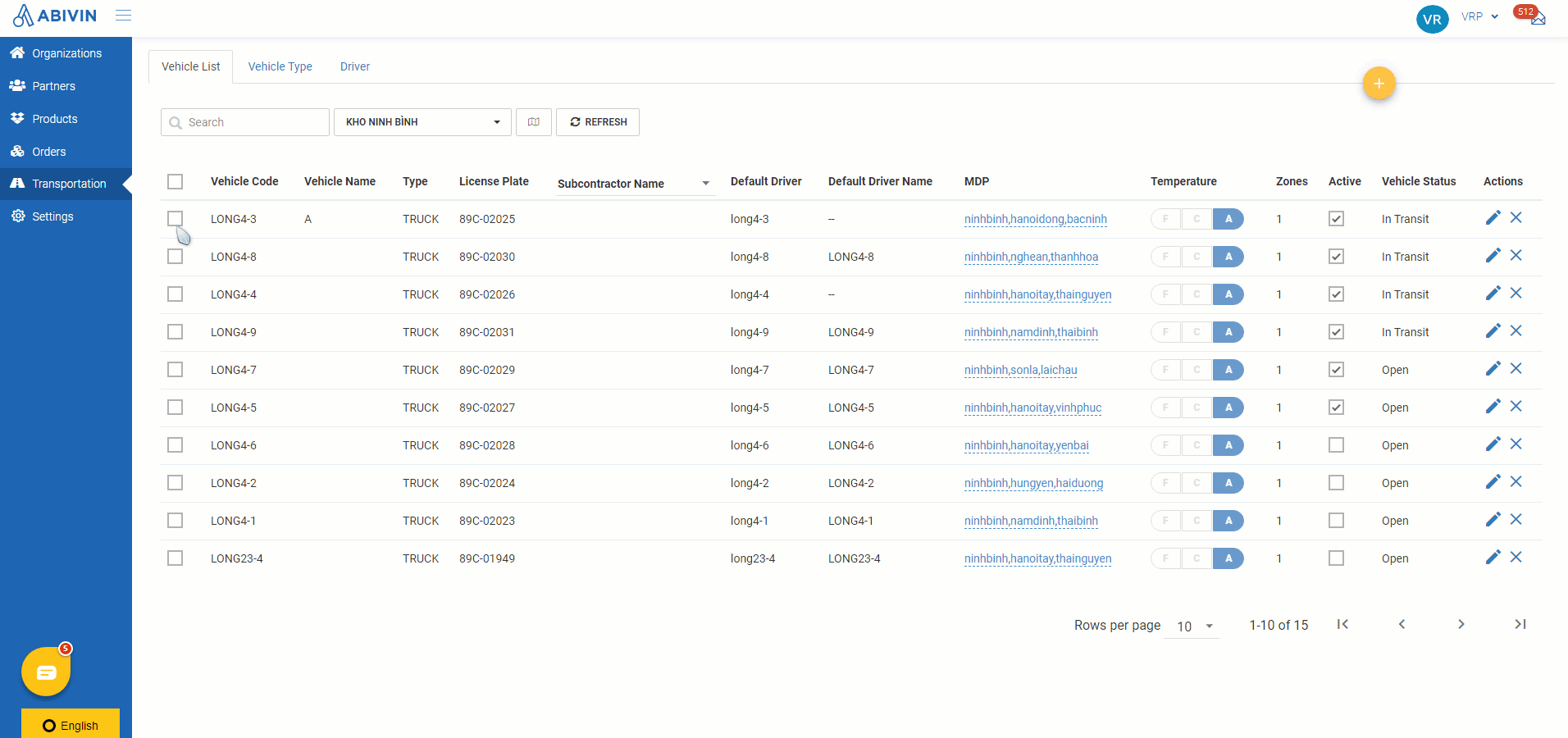Open the VRP user account dropdown

pos(1480,16)
